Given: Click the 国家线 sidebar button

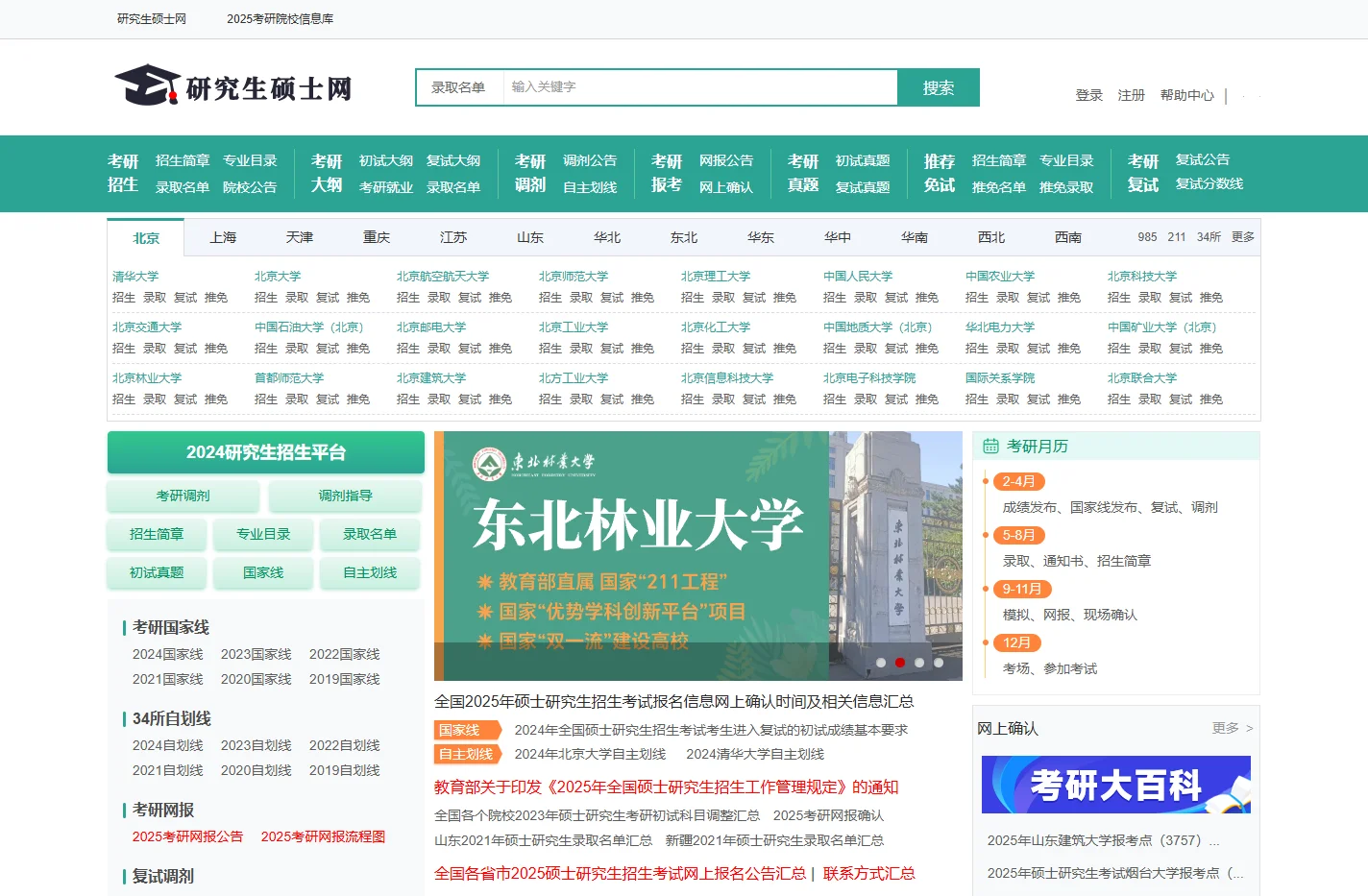Looking at the screenshot, I should 263,572.
